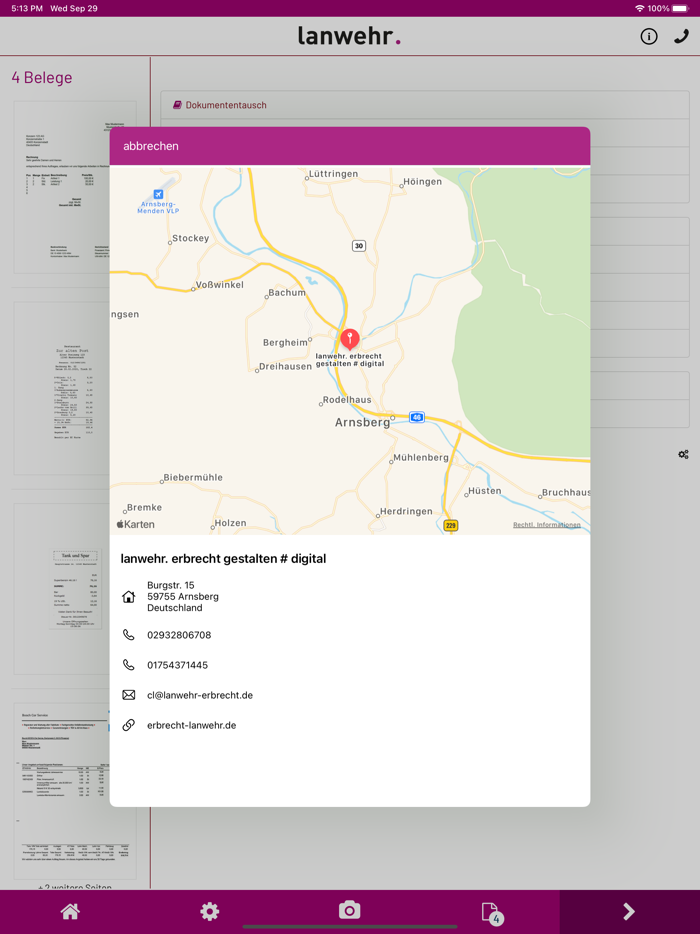700x934 pixels.
Task: Click the Bremke label on map
Action: pos(144,508)
